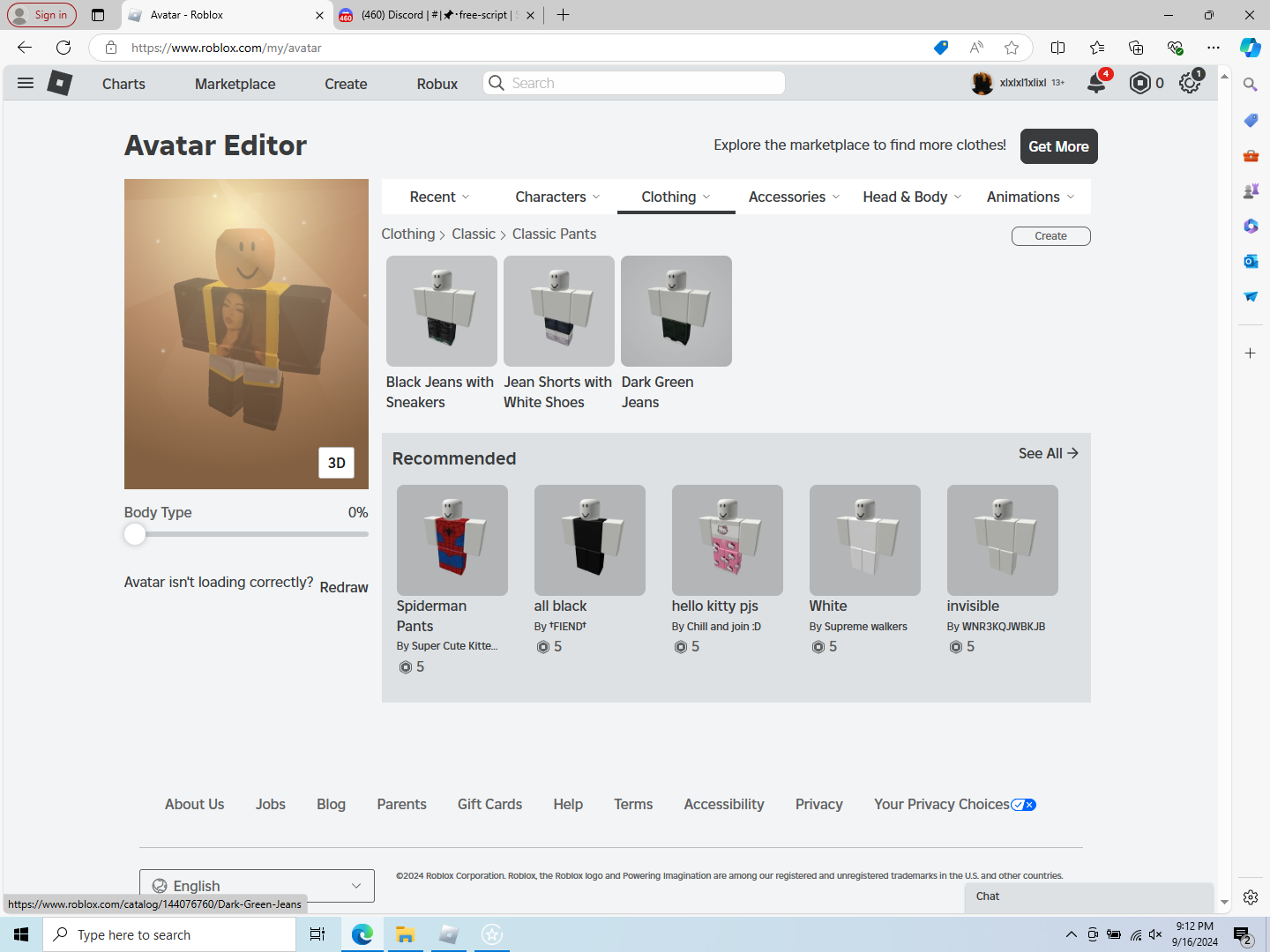
Task: Open the Robux nav item
Action: [x=437, y=84]
